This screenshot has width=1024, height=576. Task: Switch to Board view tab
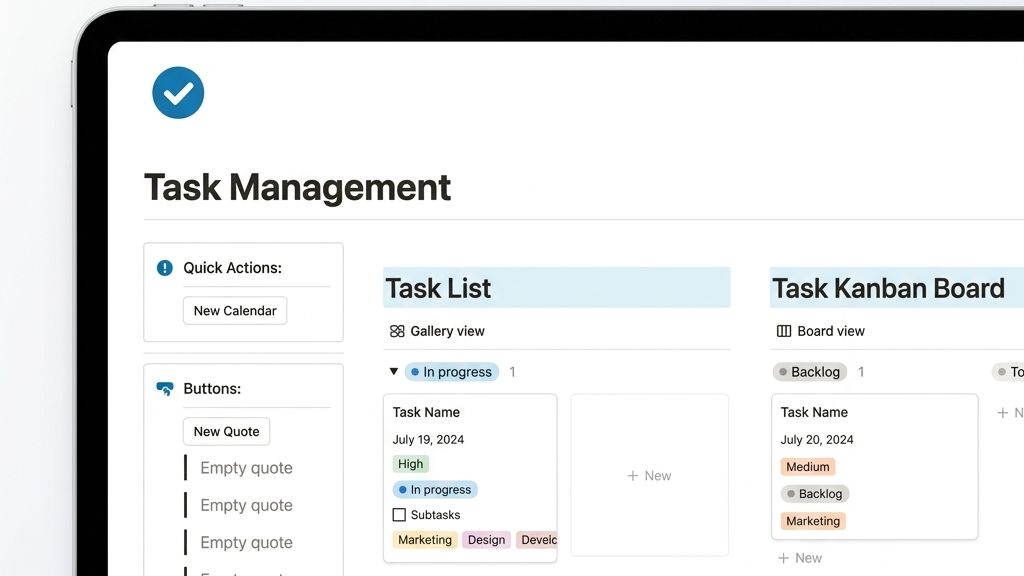(x=821, y=331)
